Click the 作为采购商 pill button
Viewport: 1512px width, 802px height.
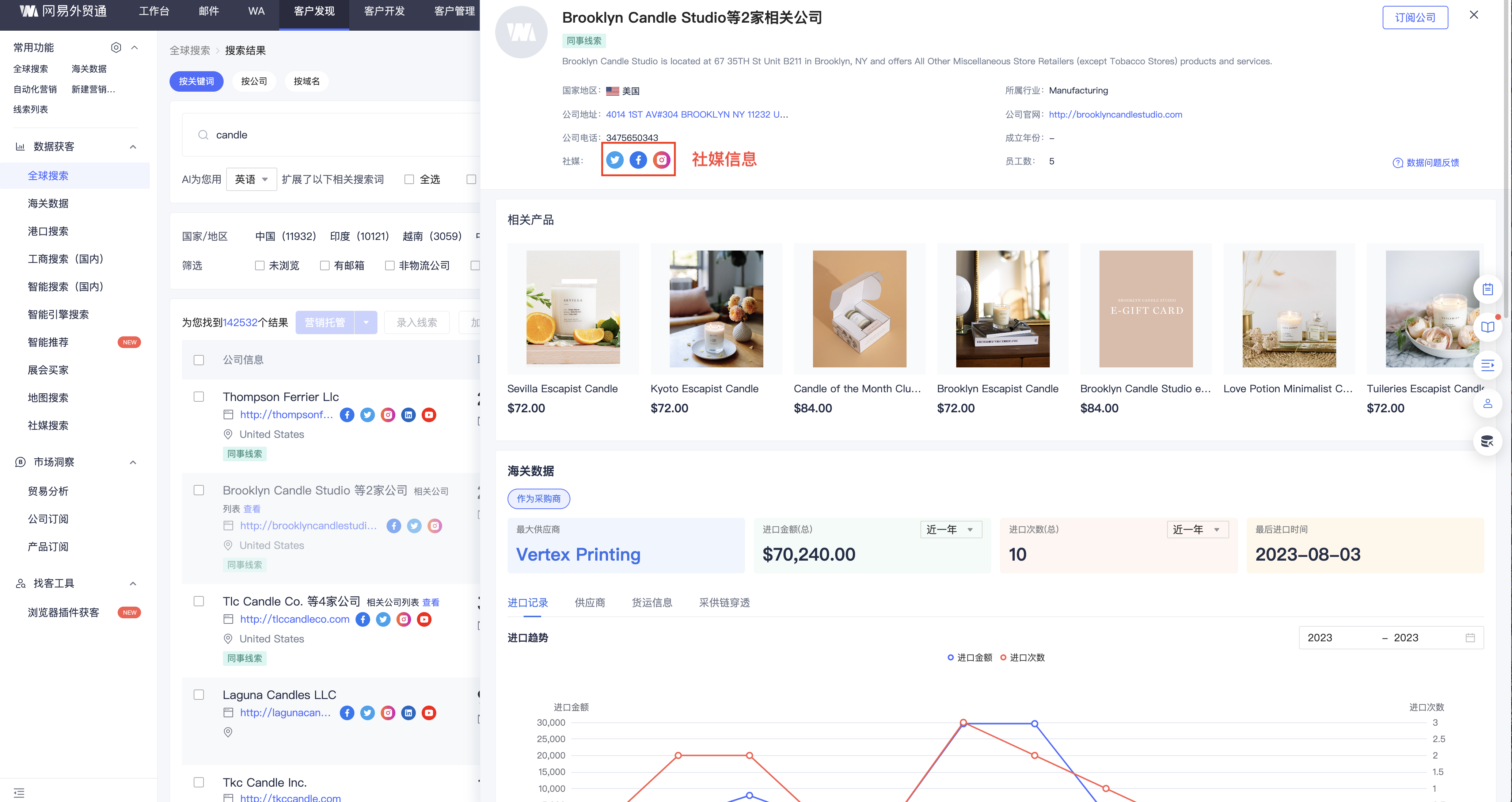pyautogui.click(x=538, y=499)
